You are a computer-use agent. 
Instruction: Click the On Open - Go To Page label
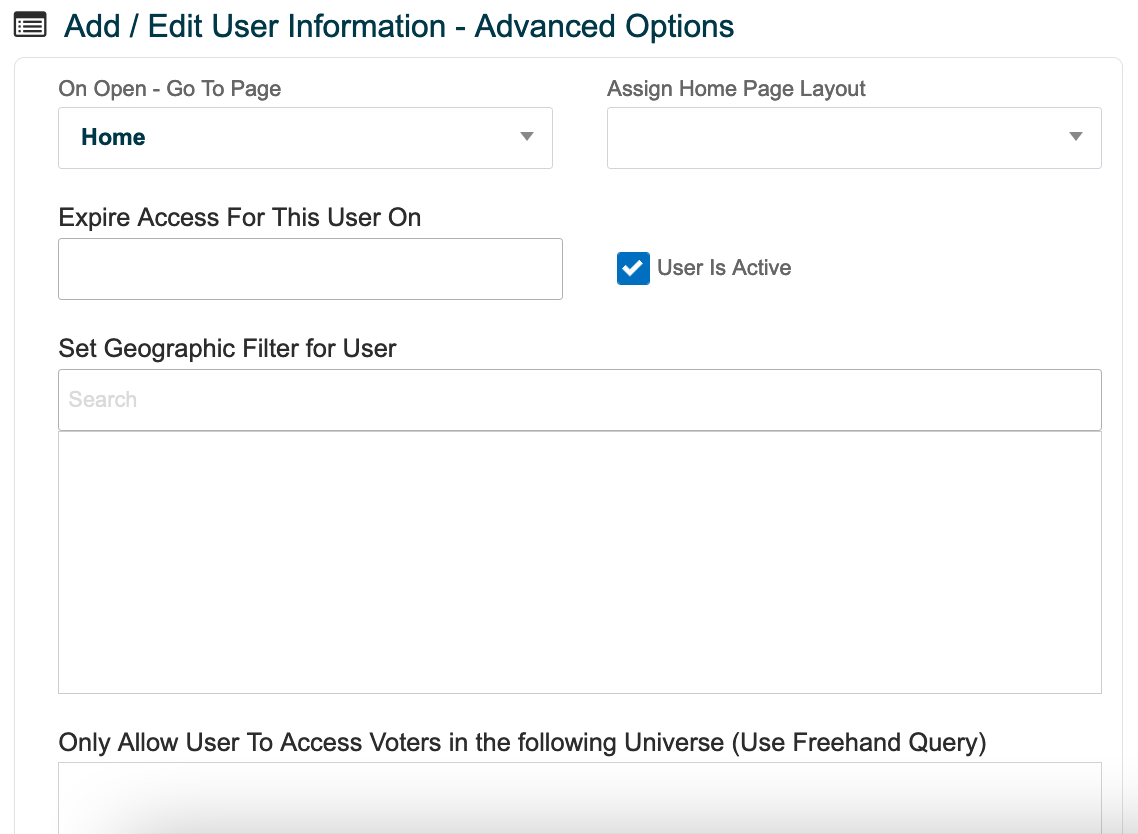(169, 89)
